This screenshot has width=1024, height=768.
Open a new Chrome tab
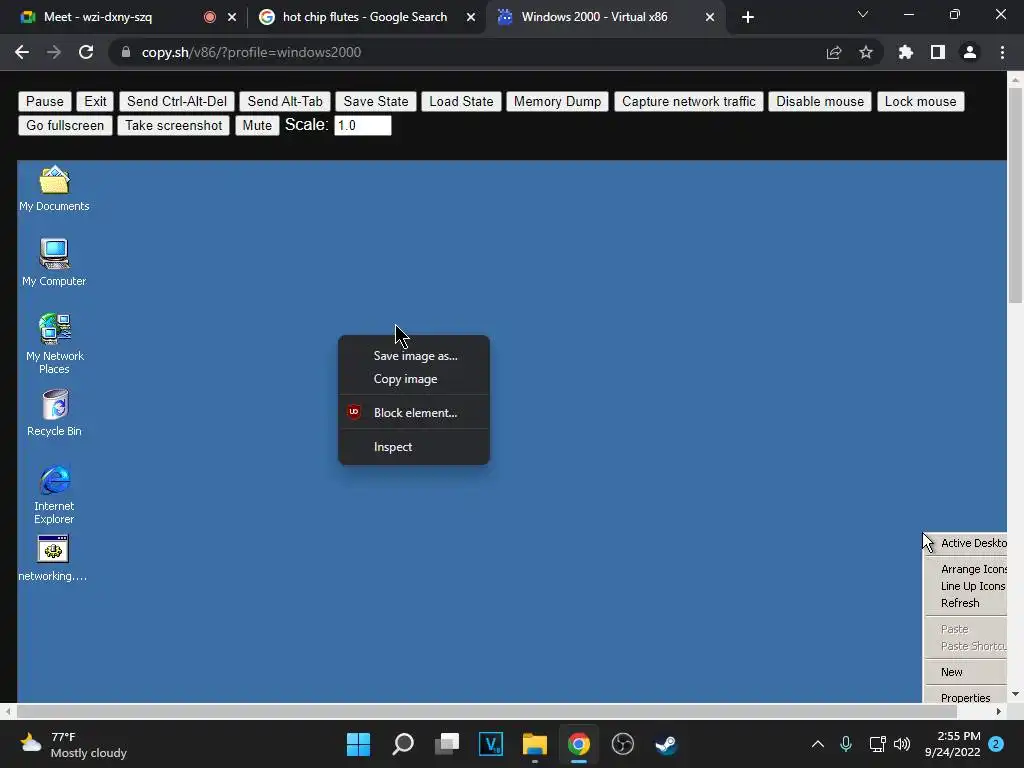pyautogui.click(x=748, y=17)
